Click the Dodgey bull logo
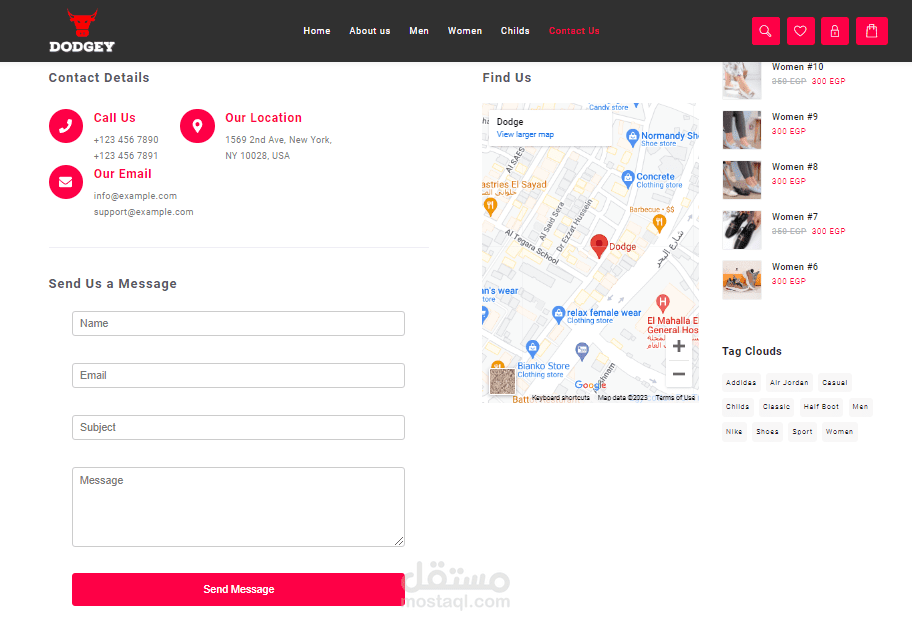 (82, 31)
